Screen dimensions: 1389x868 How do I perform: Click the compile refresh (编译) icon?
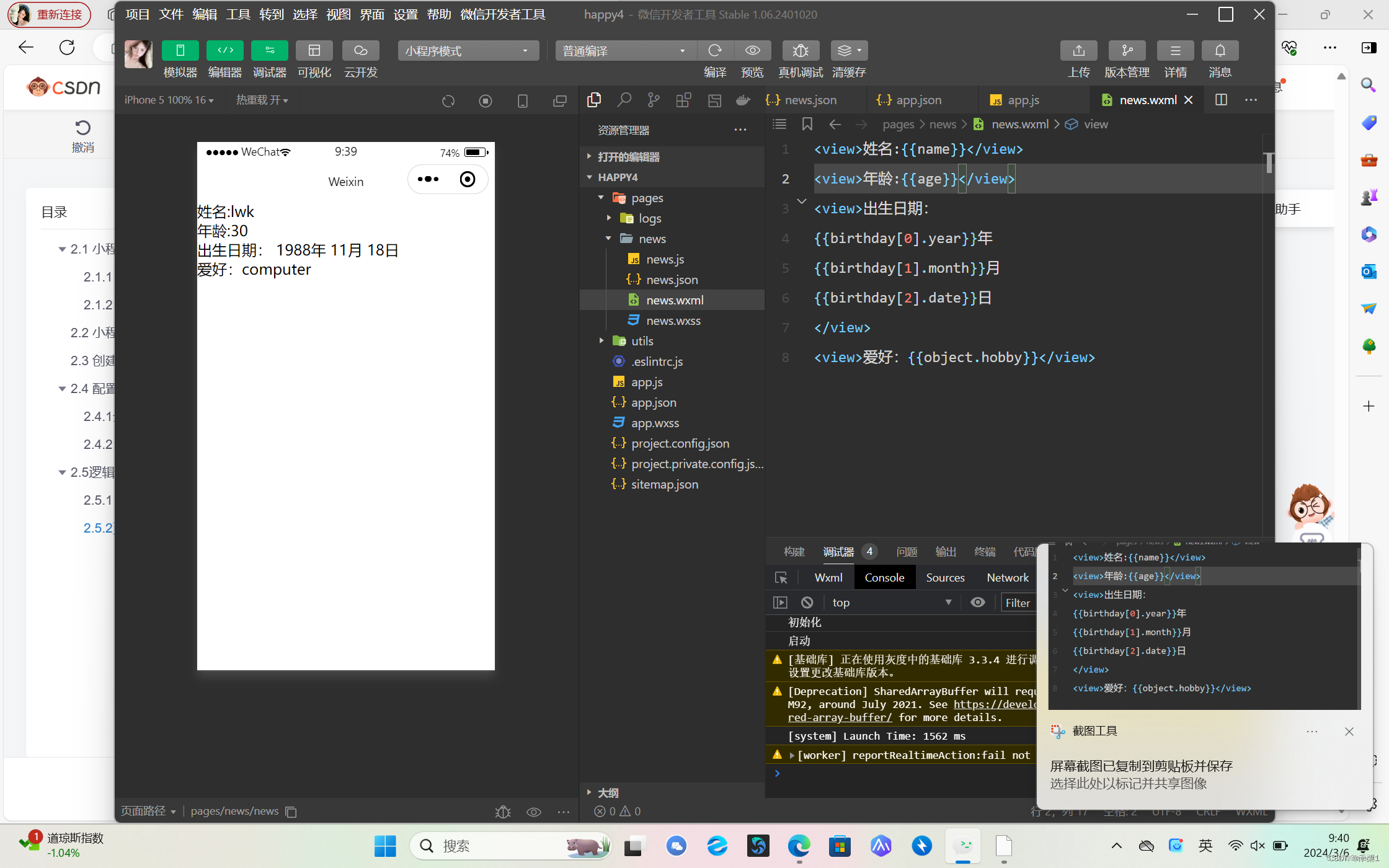[715, 51]
